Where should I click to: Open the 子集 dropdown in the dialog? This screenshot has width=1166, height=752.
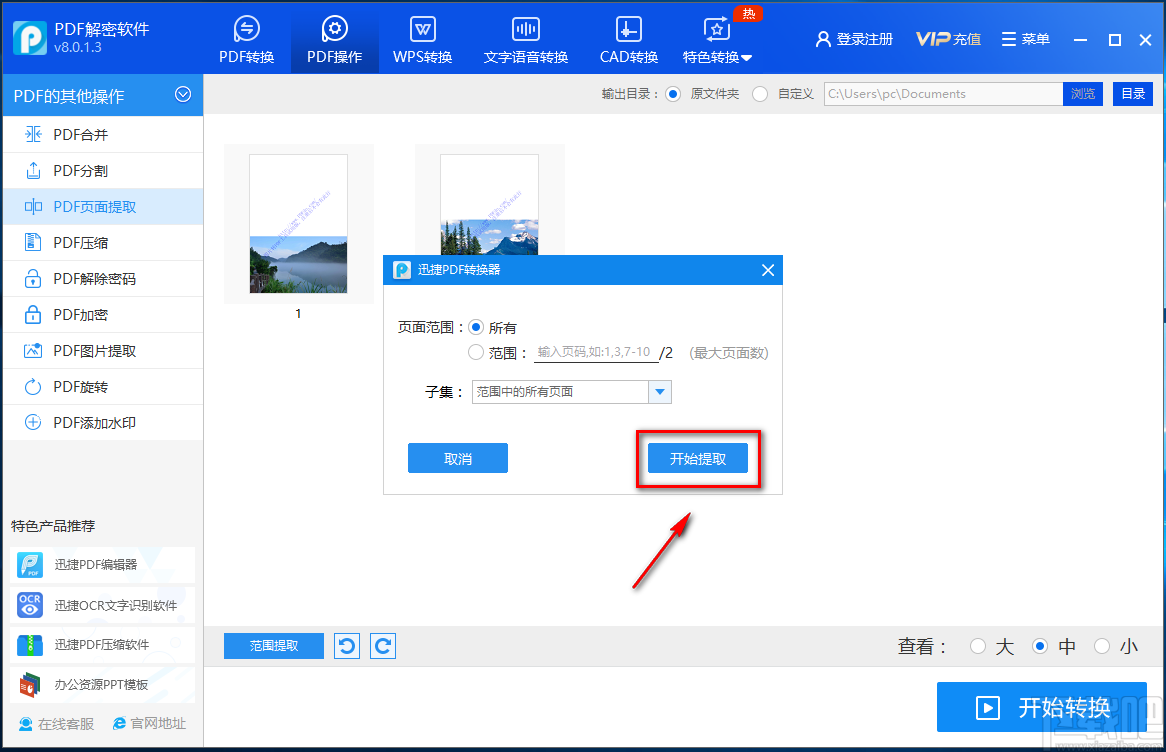click(x=659, y=392)
